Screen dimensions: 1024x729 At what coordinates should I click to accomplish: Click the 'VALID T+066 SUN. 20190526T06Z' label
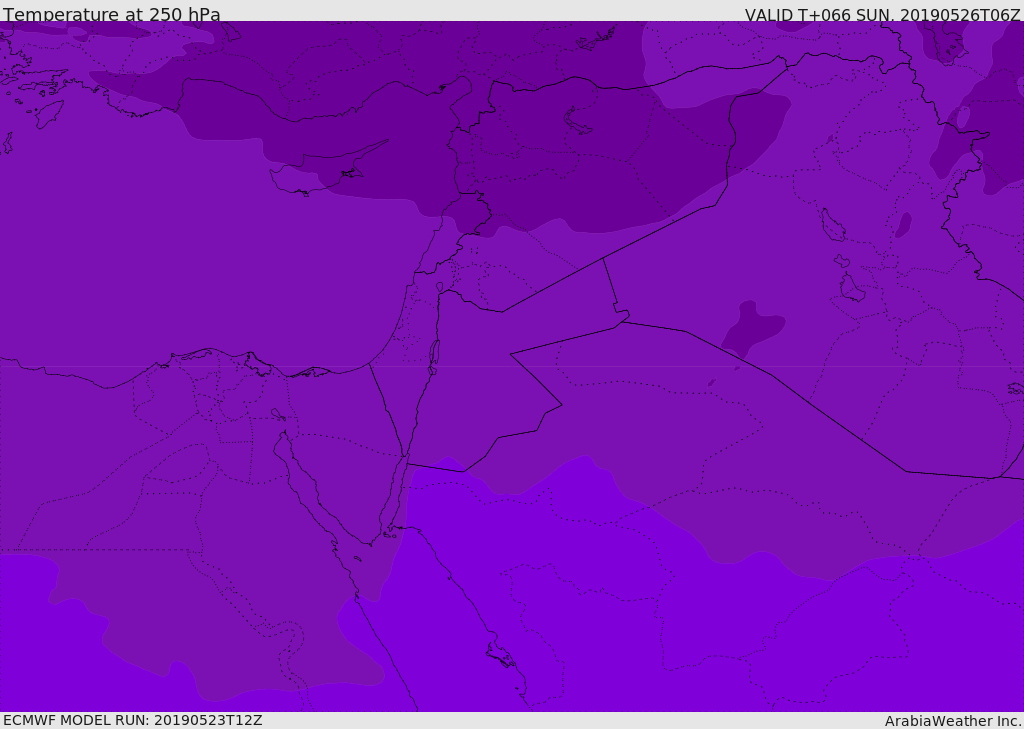[882, 14]
